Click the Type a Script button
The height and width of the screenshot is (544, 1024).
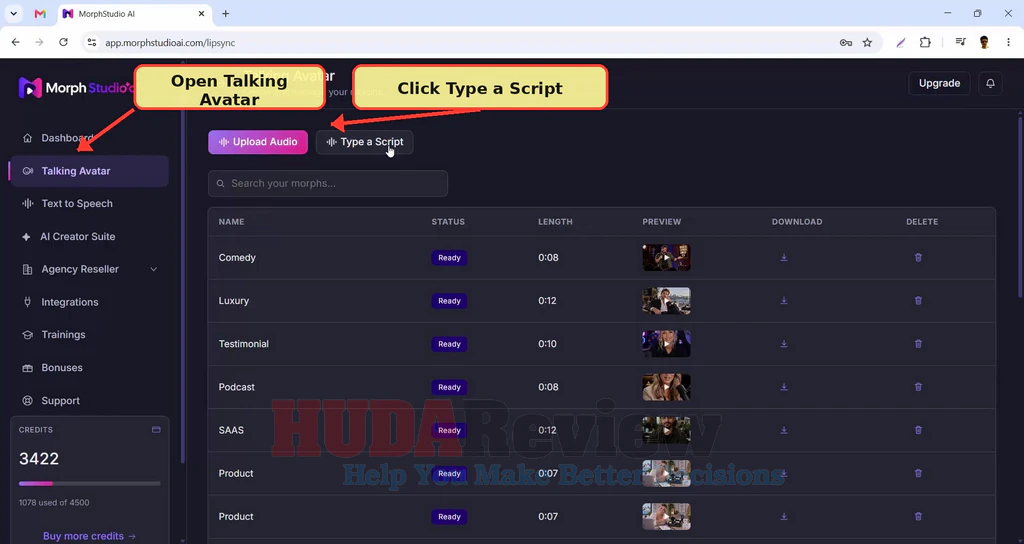pos(364,142)
